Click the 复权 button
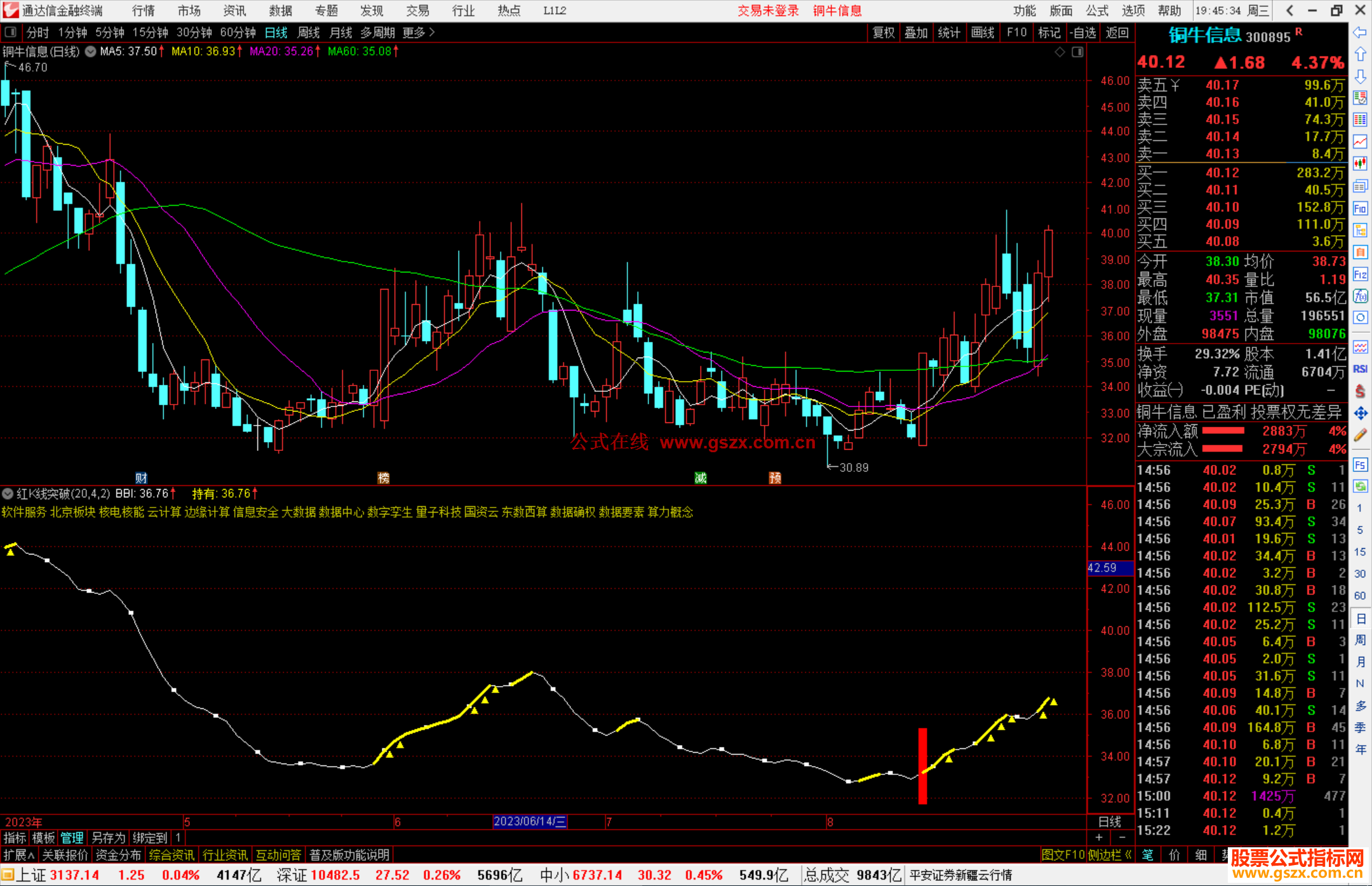1372x886 pixels. [883, 32]
